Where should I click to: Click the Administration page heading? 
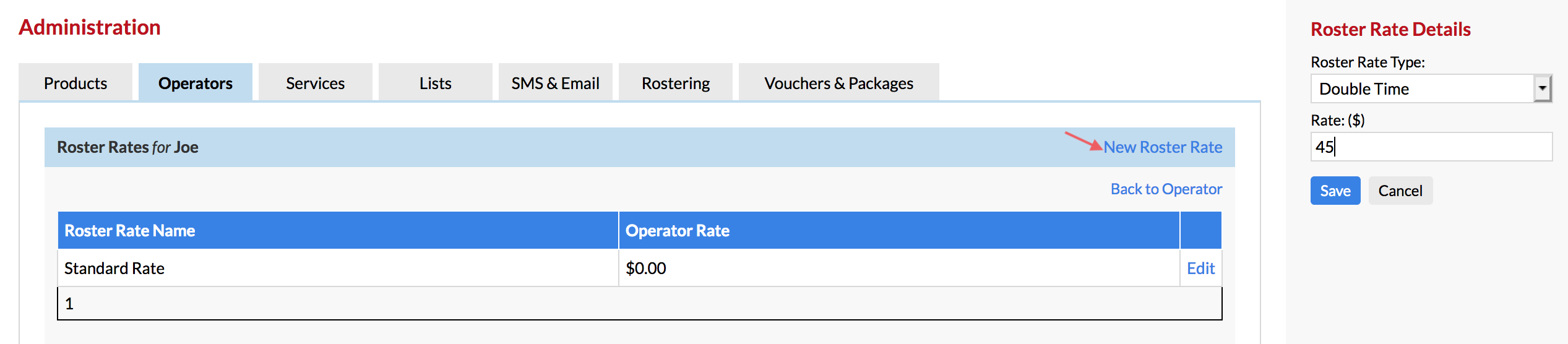(x=90, y=27)
